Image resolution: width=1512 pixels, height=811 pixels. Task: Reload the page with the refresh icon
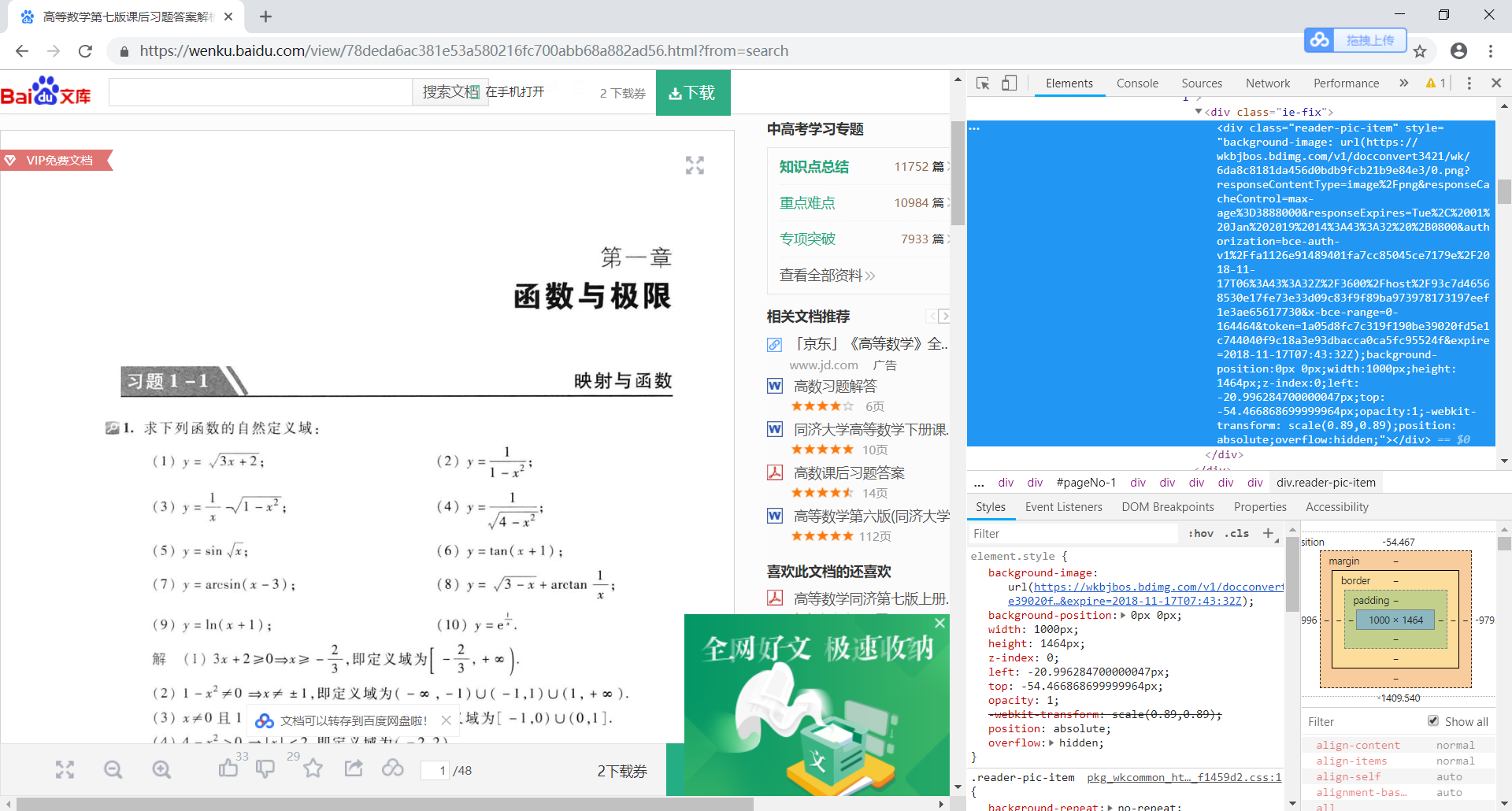(x=85, y=51)
